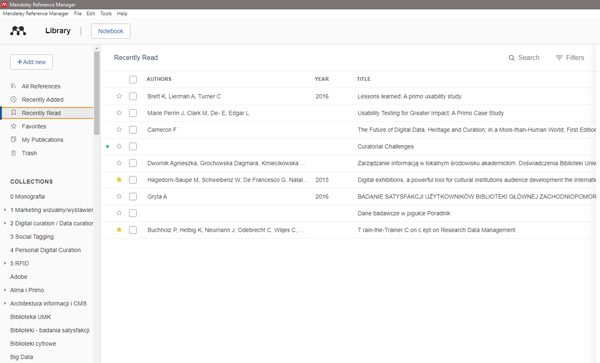600x363 pixels.
Task: Sort by the AUTHORS column header
Action: click(159, 79)
